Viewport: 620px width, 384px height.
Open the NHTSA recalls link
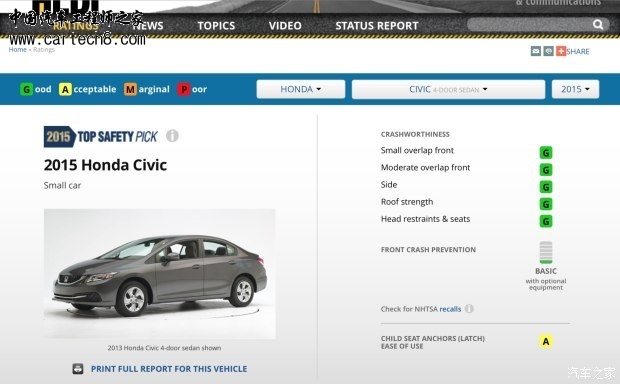click(x=450, y=309)
